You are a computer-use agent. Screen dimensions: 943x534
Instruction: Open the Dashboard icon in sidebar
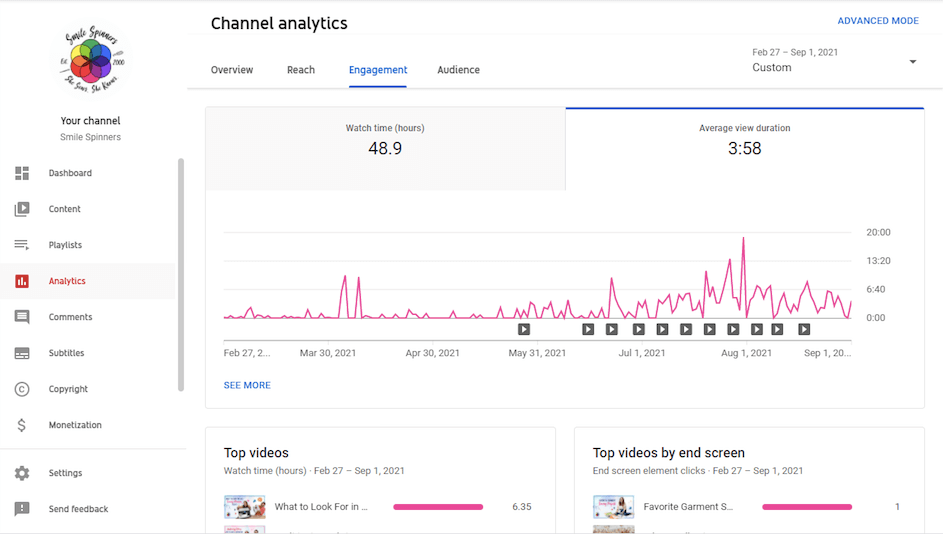(22, 173)
